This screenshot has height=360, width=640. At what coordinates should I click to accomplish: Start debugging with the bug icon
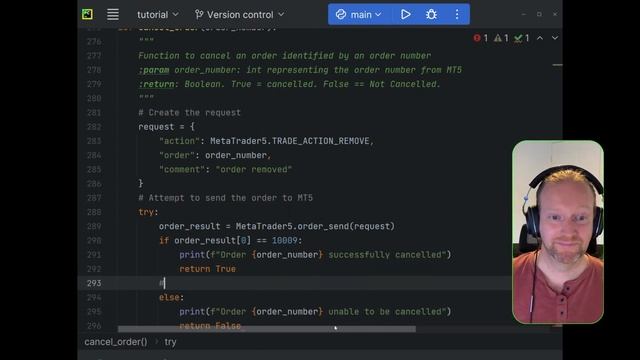coord(431,15)
